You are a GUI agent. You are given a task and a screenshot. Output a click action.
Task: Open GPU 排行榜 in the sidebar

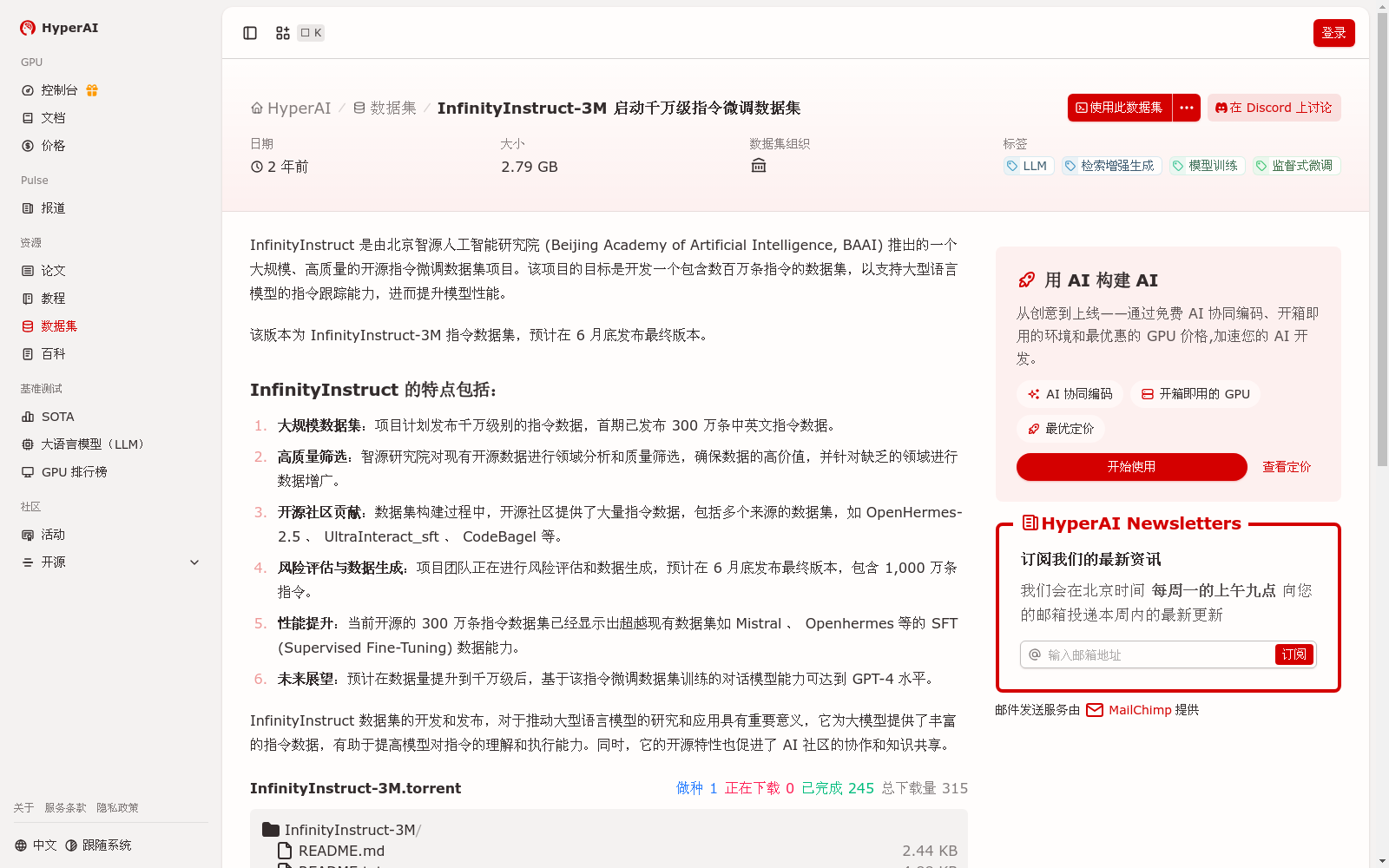[74, 472]
